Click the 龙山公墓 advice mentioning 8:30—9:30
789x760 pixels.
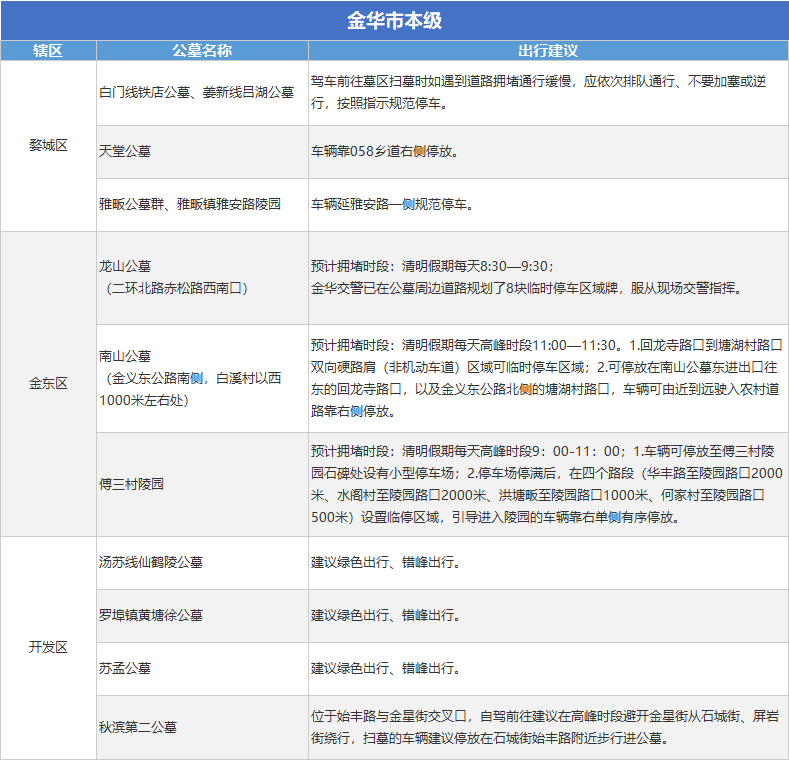[x=527, y=277]
